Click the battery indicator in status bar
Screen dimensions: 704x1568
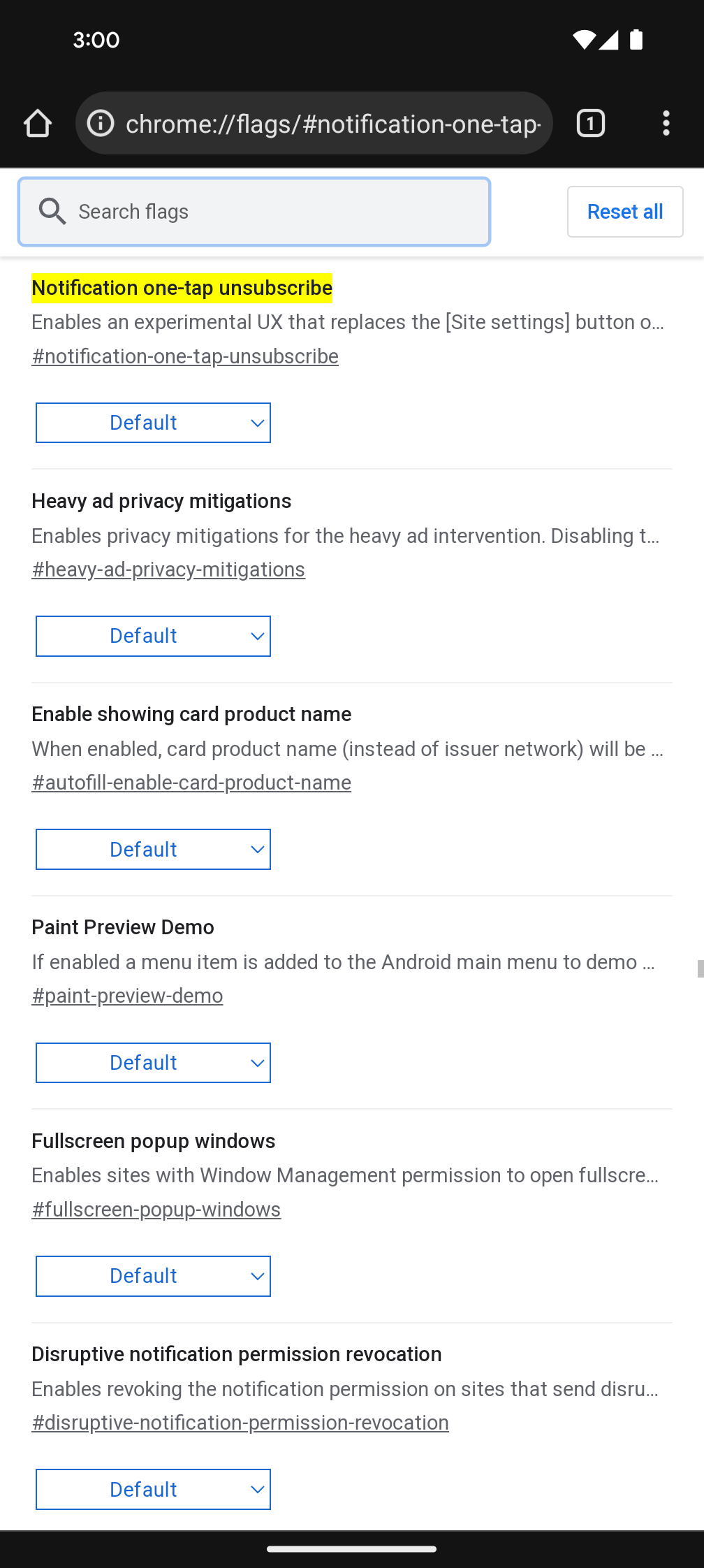(636, 40)
